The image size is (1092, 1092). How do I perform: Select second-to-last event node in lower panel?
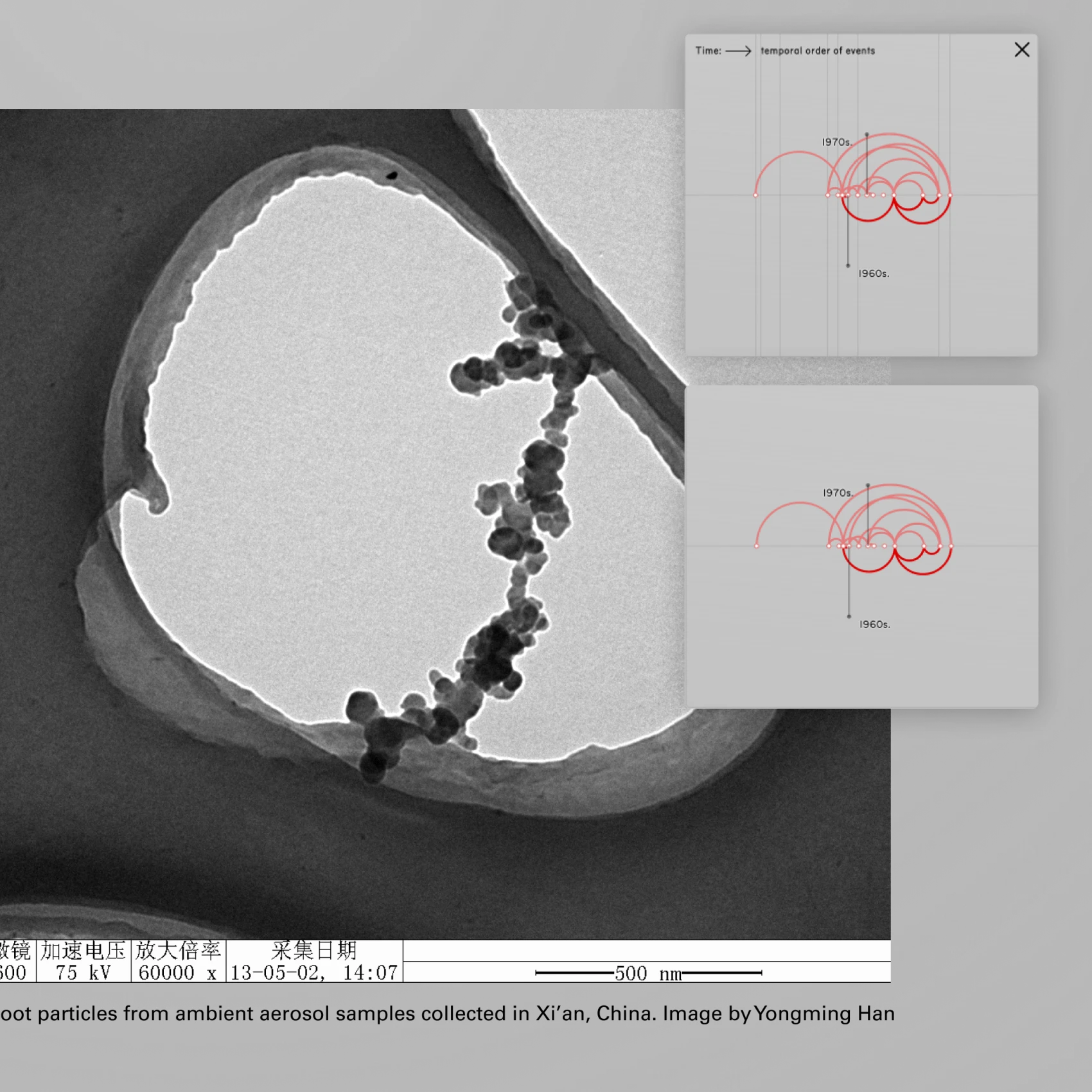point(940,546)
